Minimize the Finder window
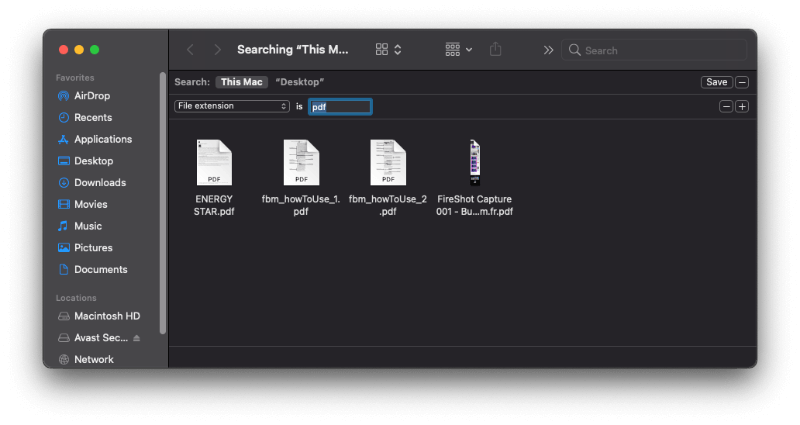The height and width of the screenshot is (425, 800). [x=79, y=49]
